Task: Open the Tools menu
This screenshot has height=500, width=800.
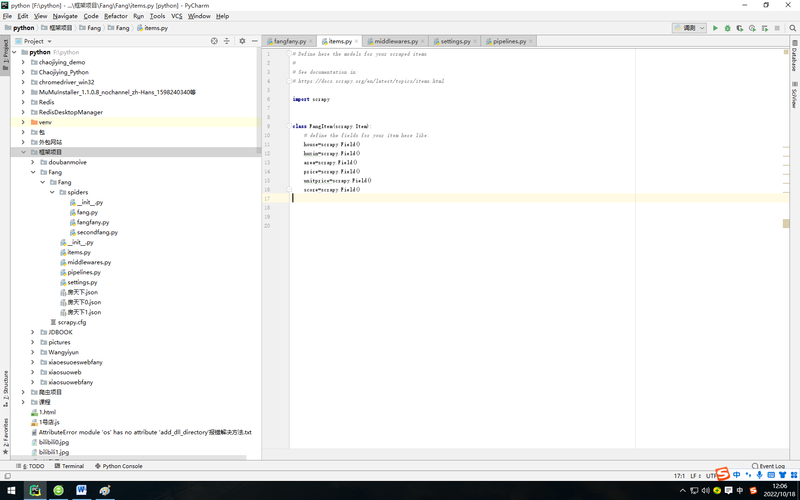Action: click(x=157, y=16)
